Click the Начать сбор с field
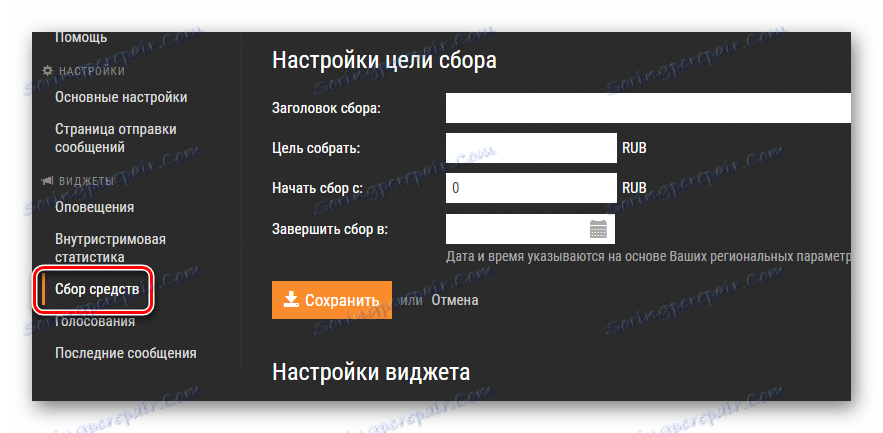 click(x=531, y=188)
